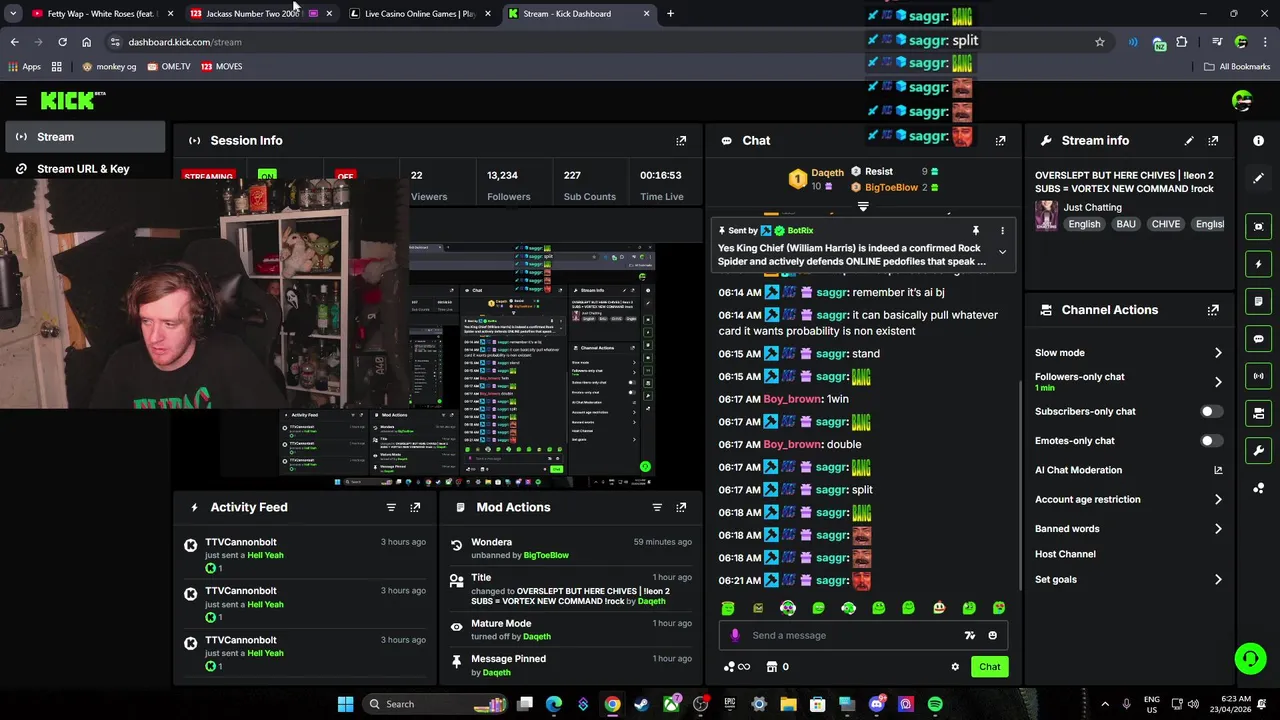Filter the Activity Feed with the filter icon

391,507
